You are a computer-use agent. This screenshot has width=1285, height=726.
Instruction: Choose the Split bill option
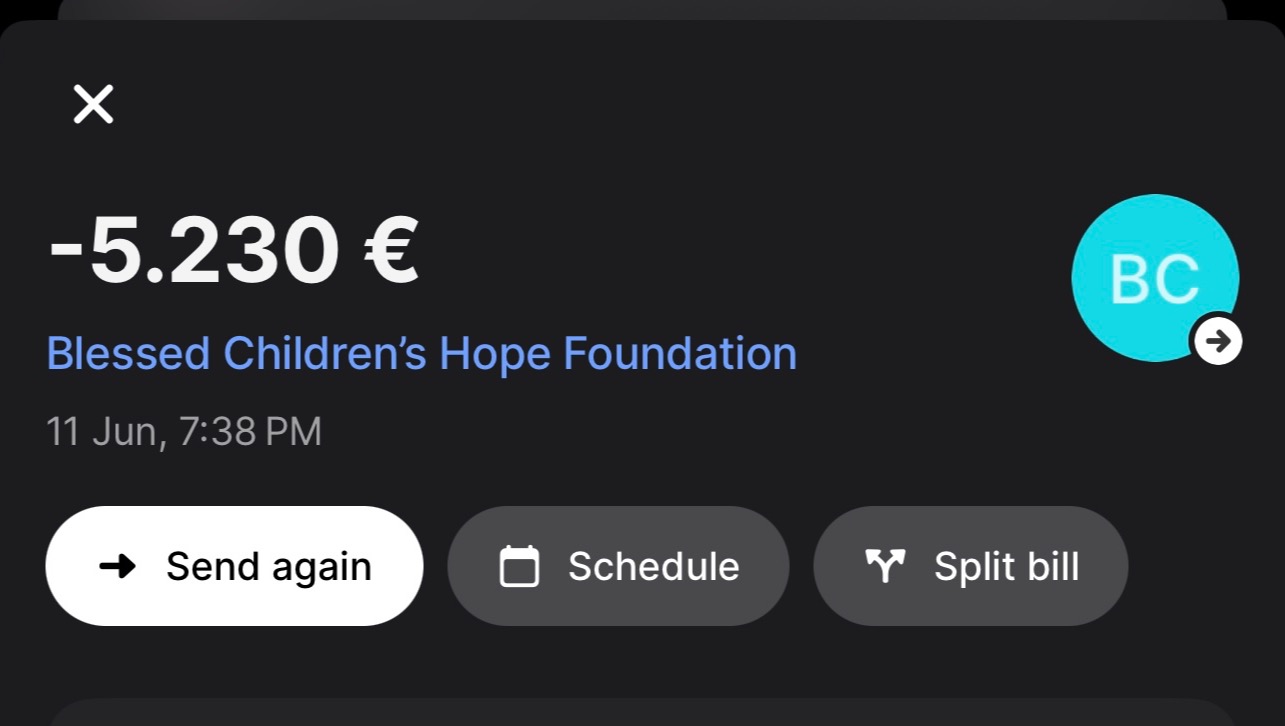[x=971, y=566]
